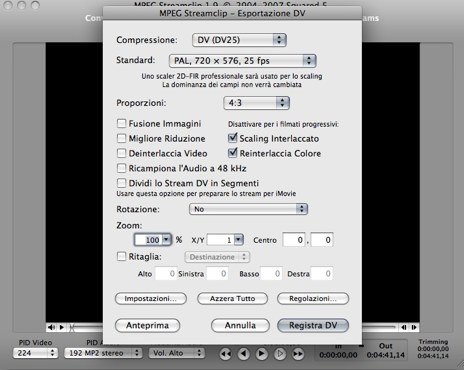The width and height of the screenshot is (464, 370).
Task: Open the X/Y ratio combo arrow
Action: pos(239,240)
